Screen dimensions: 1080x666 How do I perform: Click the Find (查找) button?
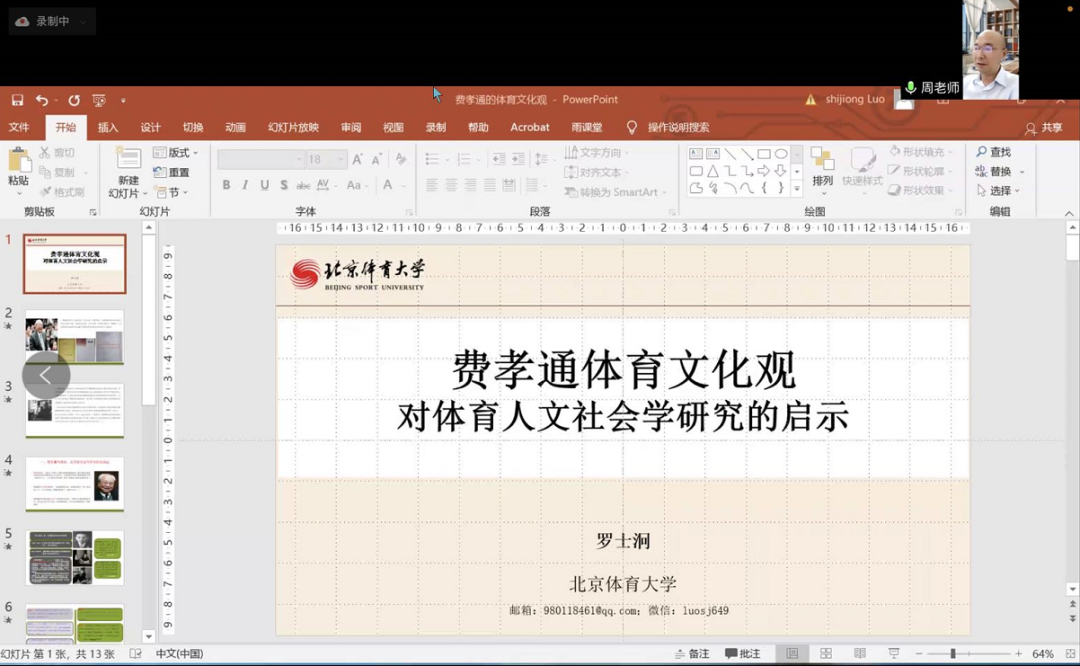[x=994, y=152]
